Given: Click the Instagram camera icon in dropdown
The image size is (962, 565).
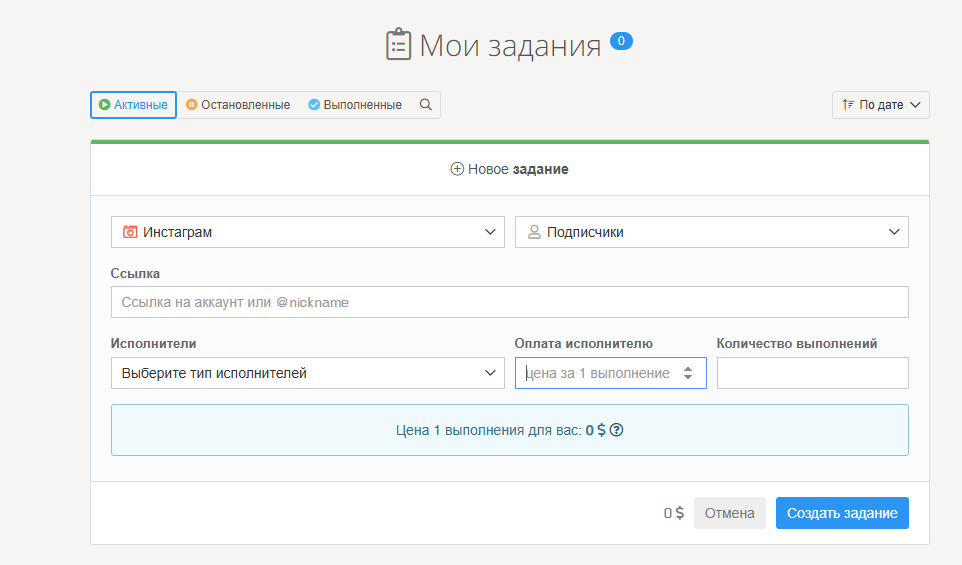Looking at the screenshot, I should 130,232.
